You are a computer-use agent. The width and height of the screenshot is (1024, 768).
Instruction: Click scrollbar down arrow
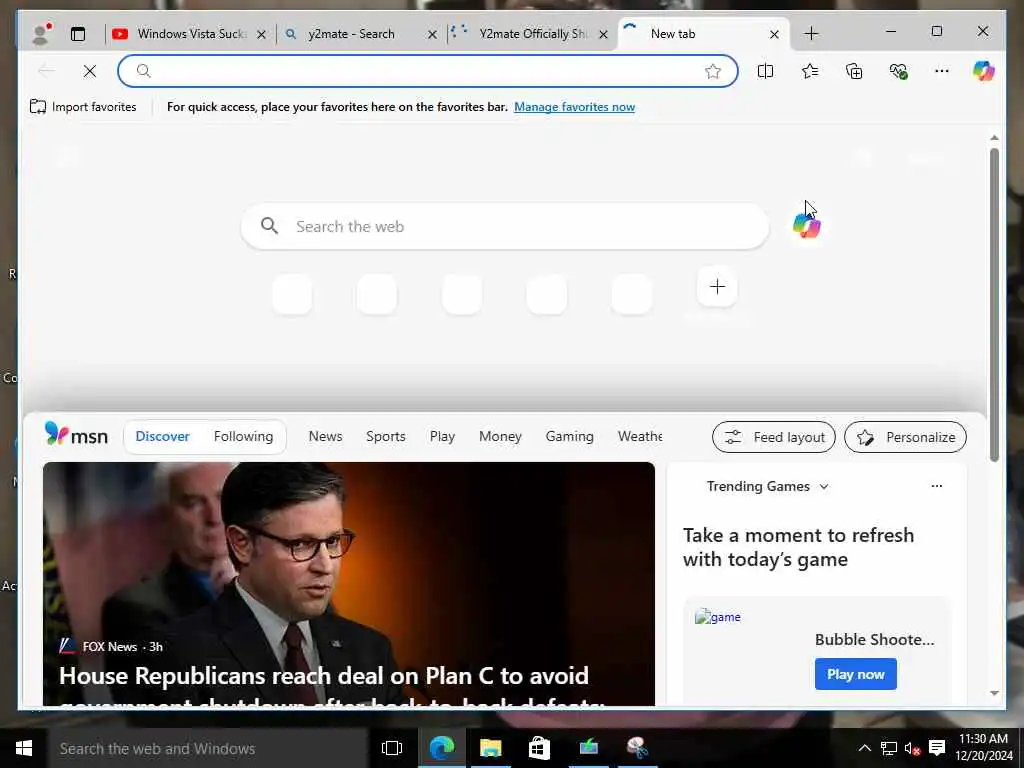click(994, 693)
